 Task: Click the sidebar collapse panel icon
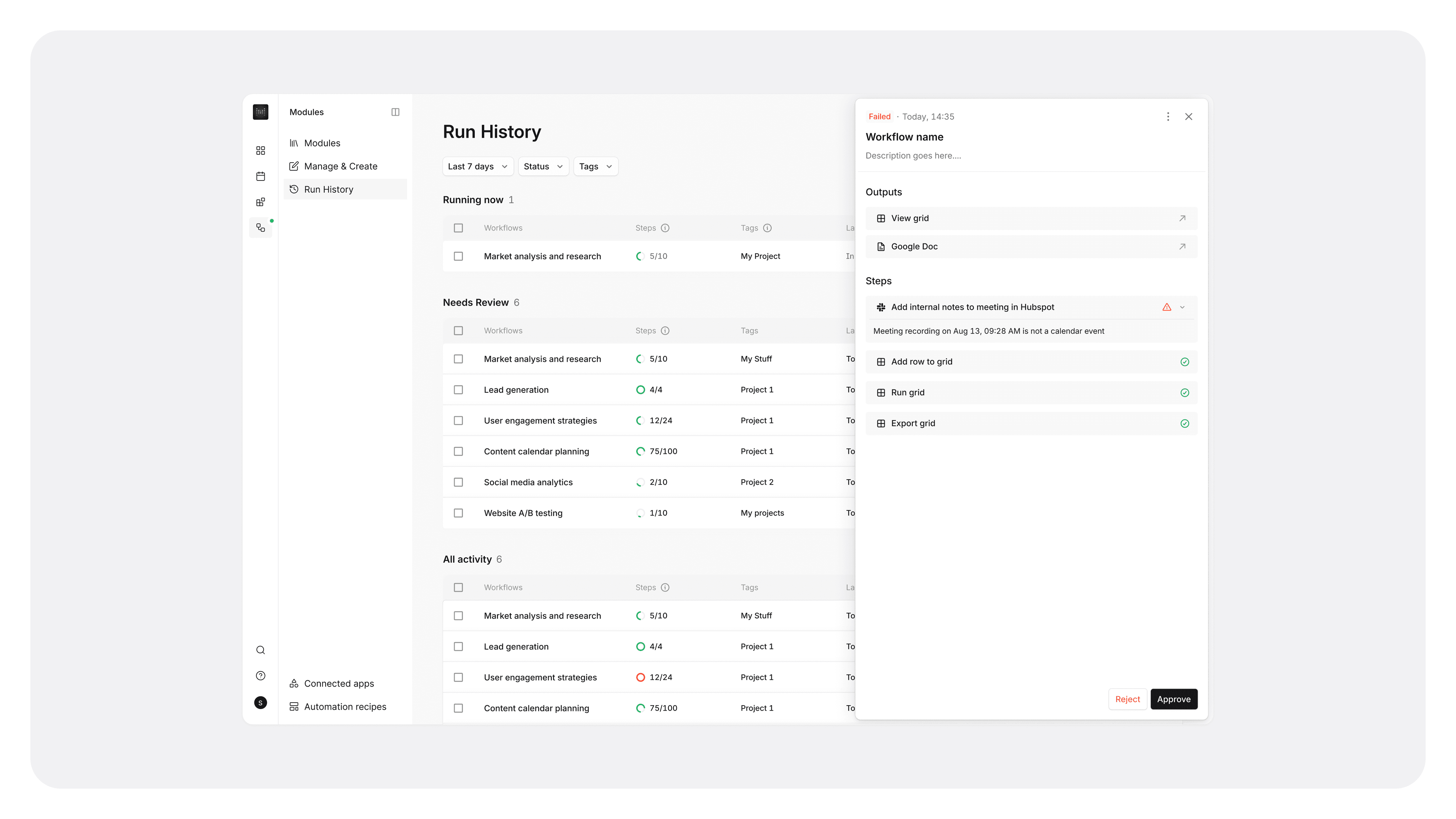pyautogui.click(x=395, y=112)
